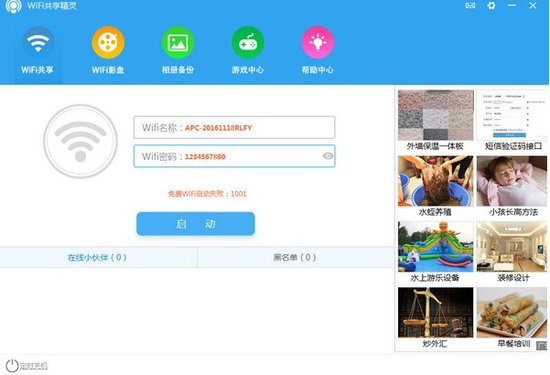
Task: Click the large gray WiFi signal graphic
Action: (80, 141)
